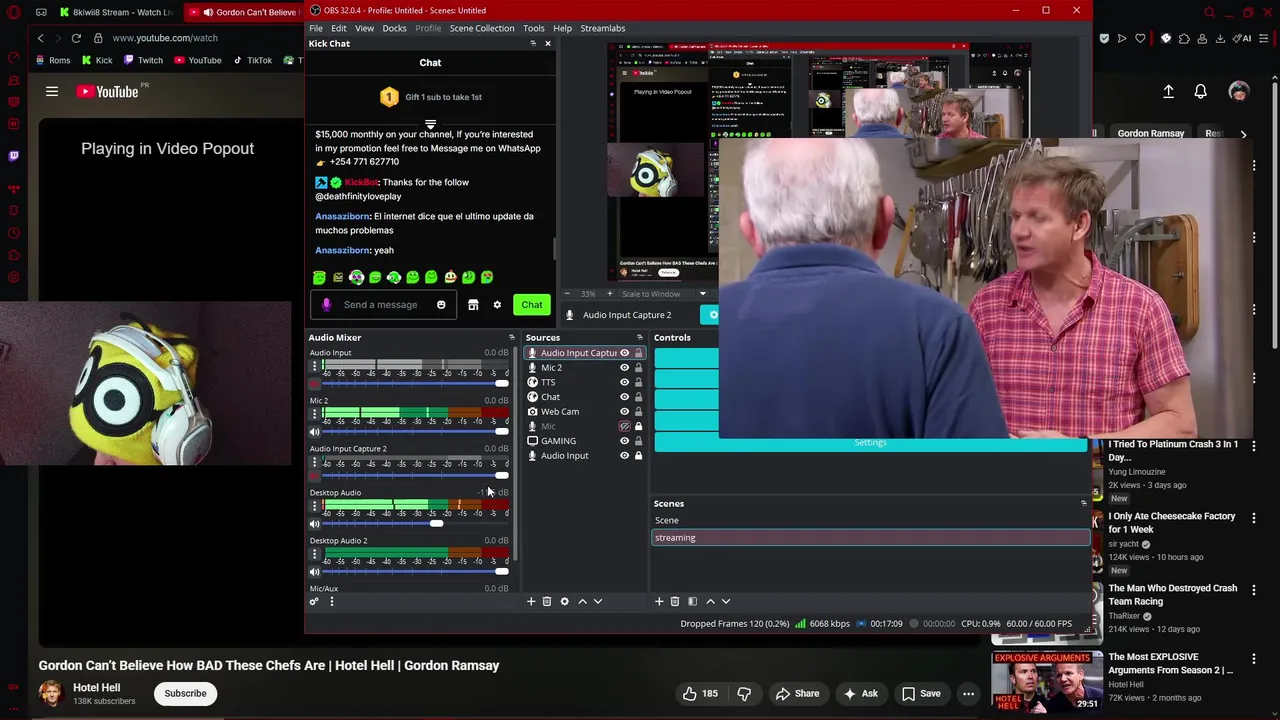Send message with green Chat button

click(532, 305)
